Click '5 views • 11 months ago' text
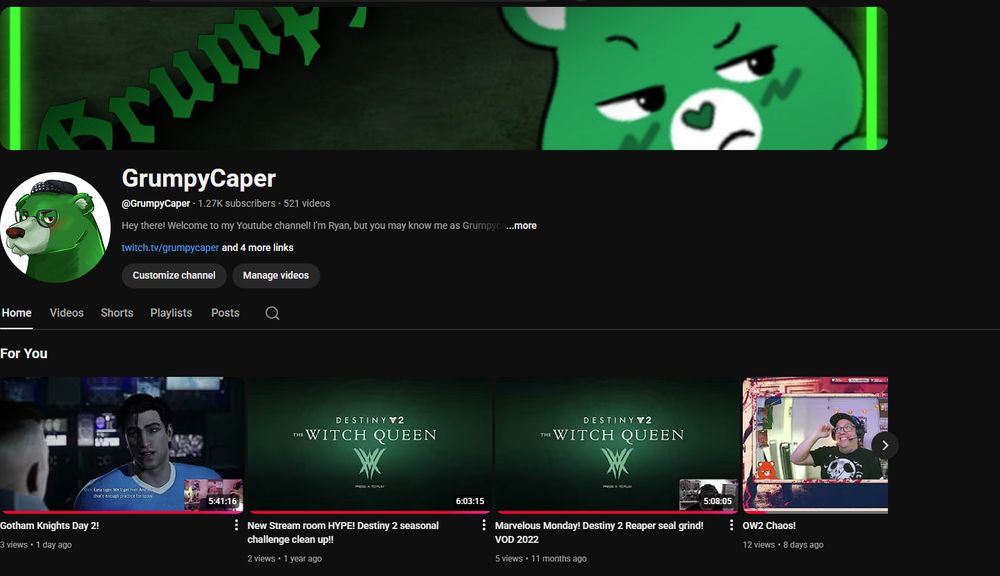1000x576 pixels. (x=541, y=559)
